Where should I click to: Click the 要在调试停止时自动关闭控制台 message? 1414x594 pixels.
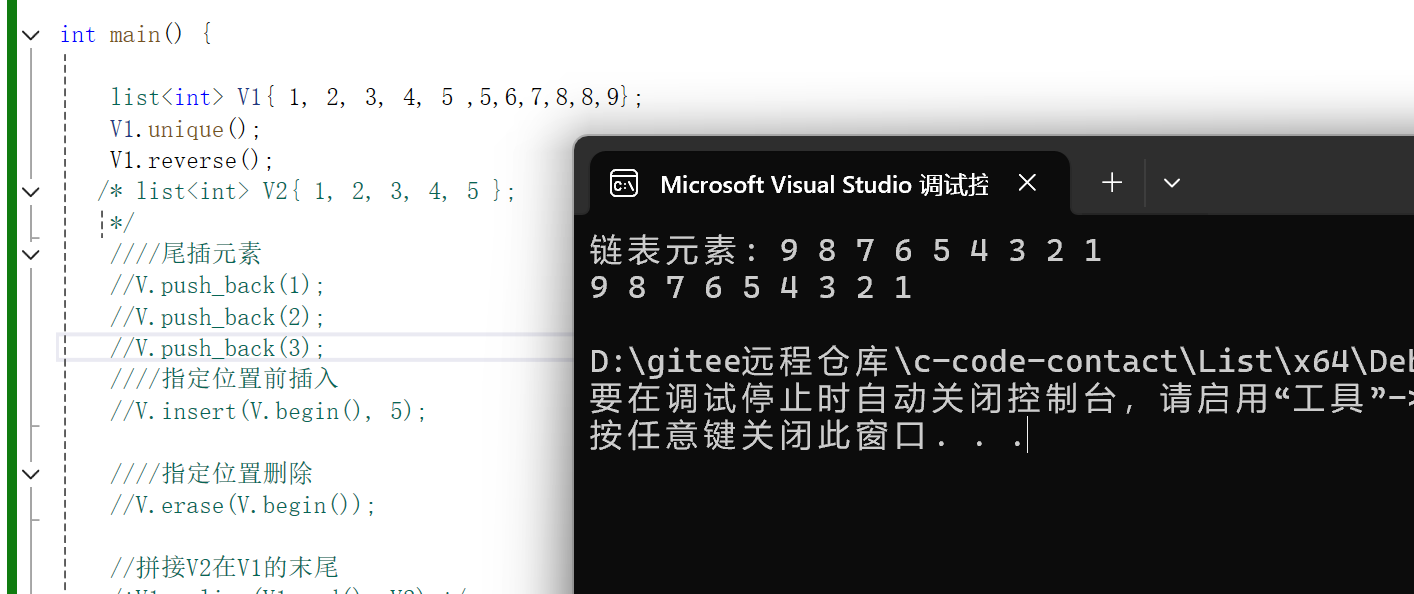pyautogui.click(x=1001, y=399)
